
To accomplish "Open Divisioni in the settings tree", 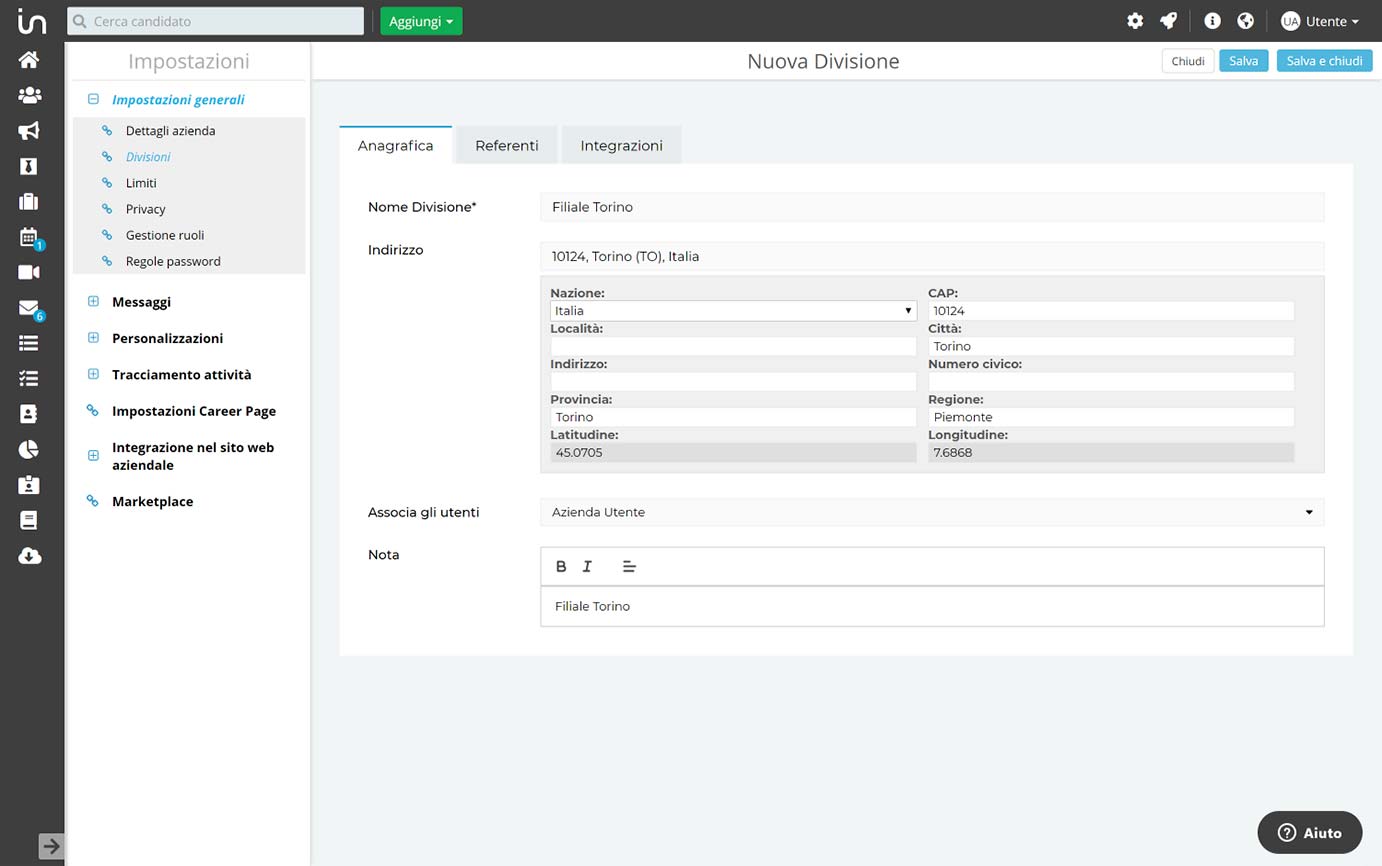I will click(x=148, y=157).
